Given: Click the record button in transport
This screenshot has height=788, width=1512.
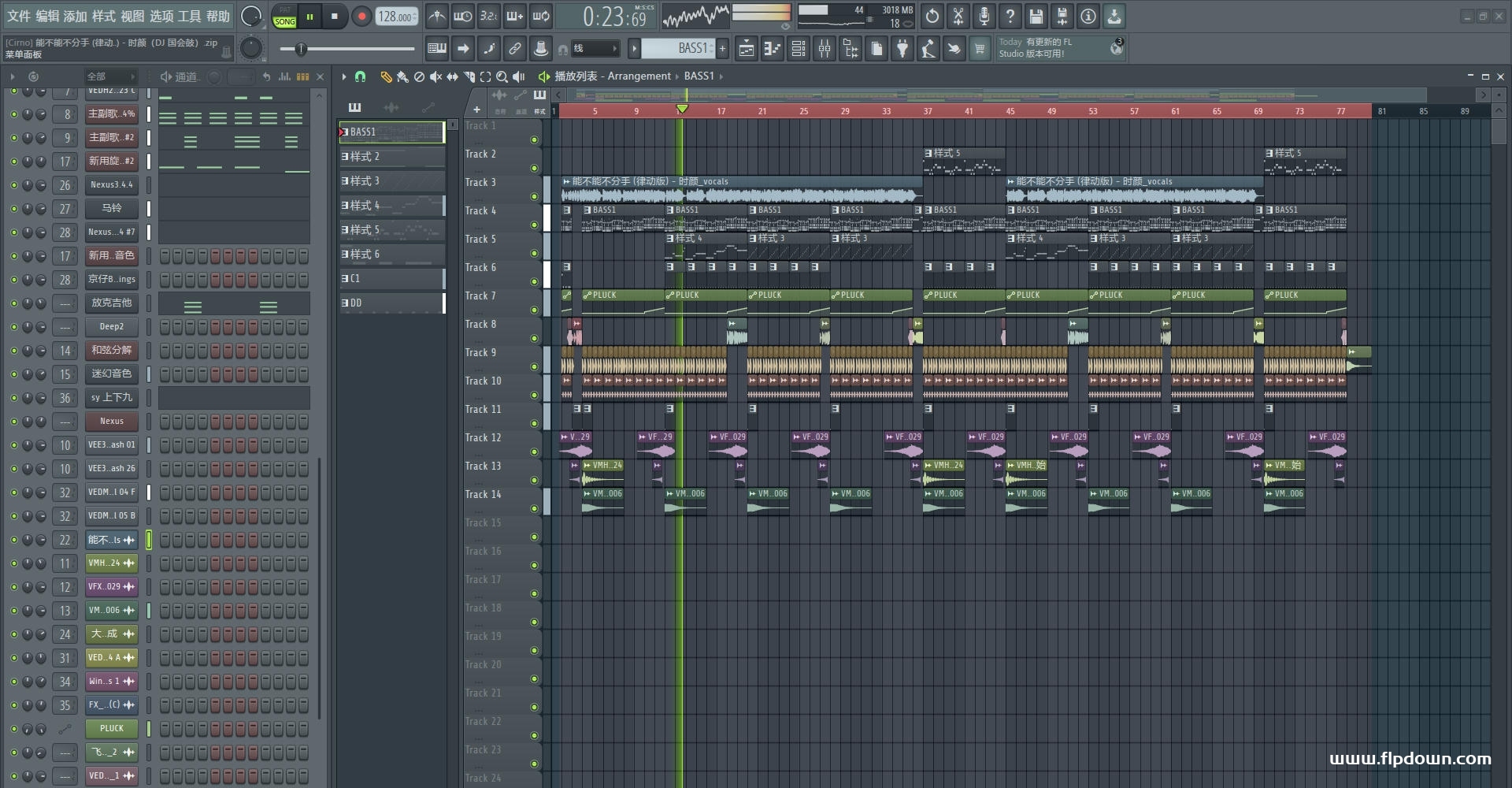Looking at the screenshot, I should point(361,16).
